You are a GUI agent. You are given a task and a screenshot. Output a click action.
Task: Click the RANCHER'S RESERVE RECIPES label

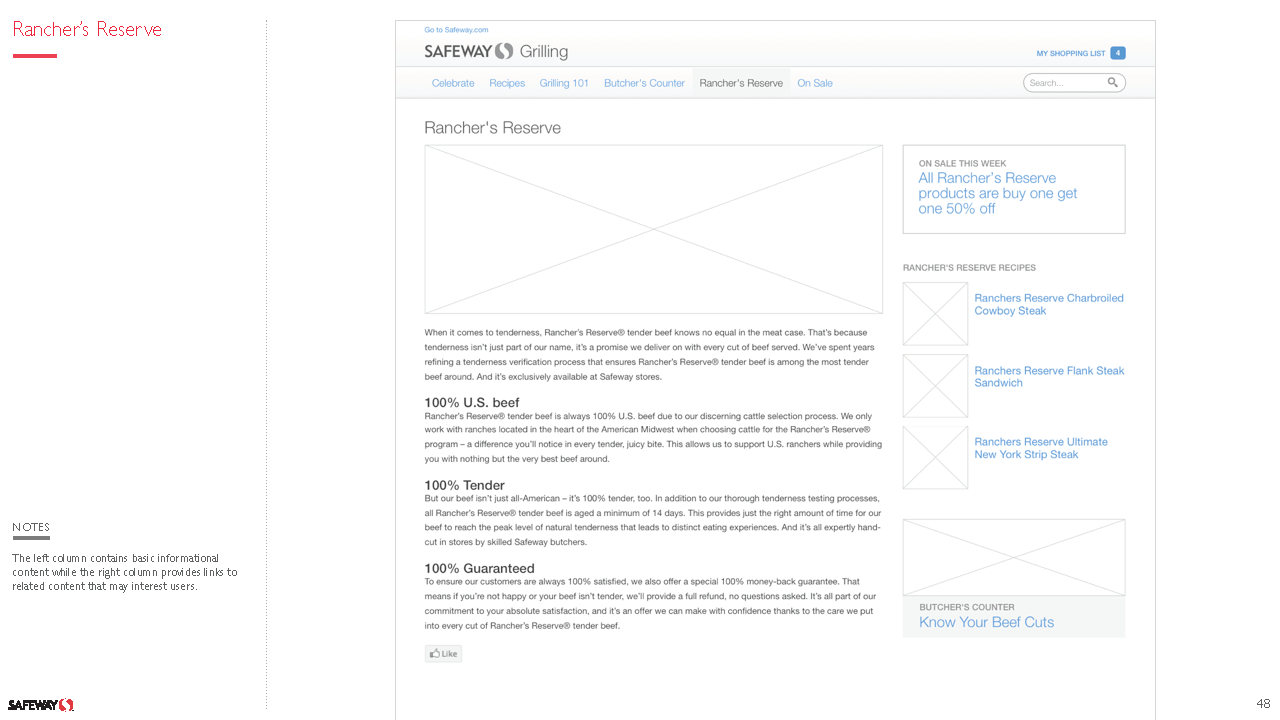pos(969,268)
